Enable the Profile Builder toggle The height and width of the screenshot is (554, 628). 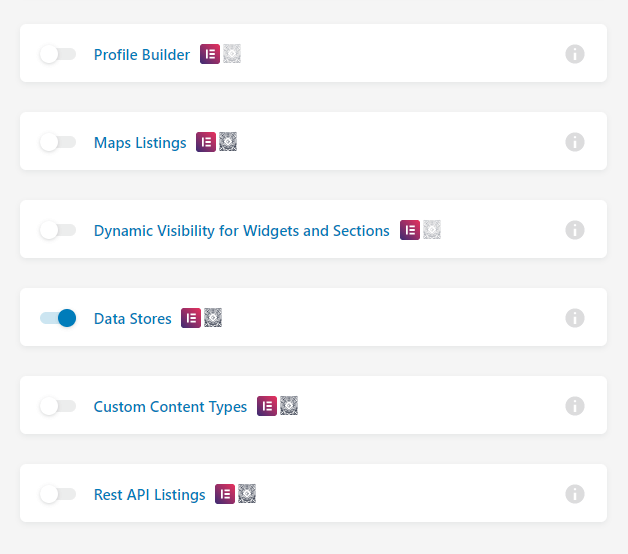click(58, 54)
